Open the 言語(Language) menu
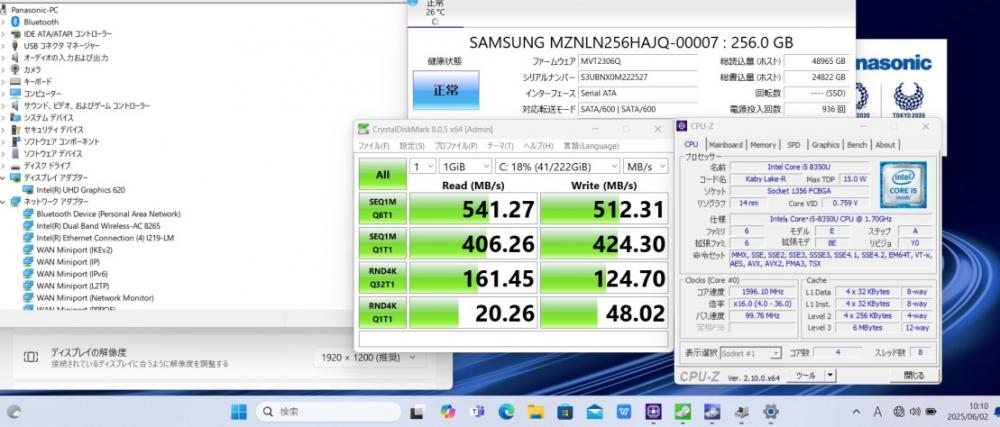 coord(591,146)
